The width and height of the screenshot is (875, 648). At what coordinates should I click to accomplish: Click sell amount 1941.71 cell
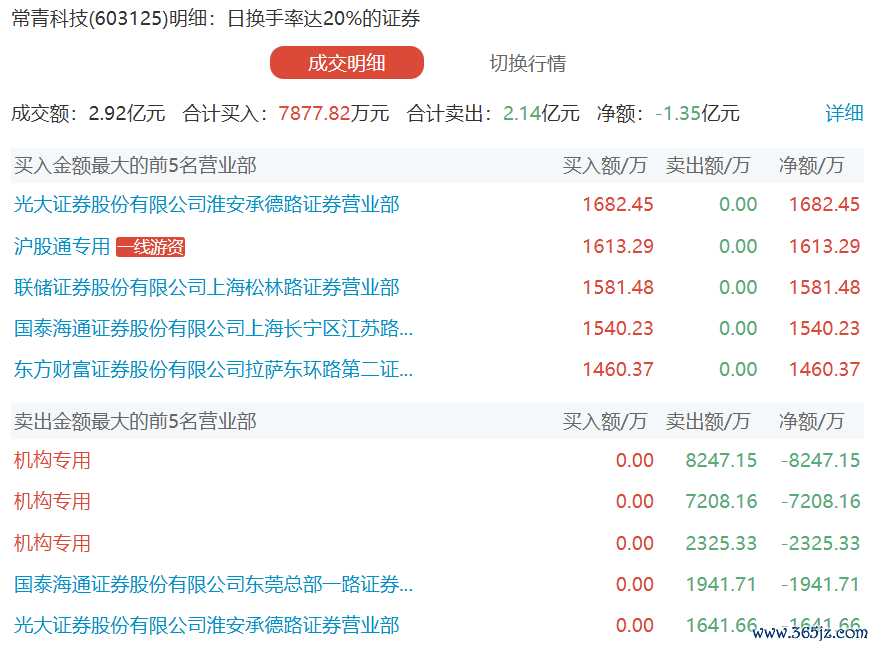click(721, 584)
